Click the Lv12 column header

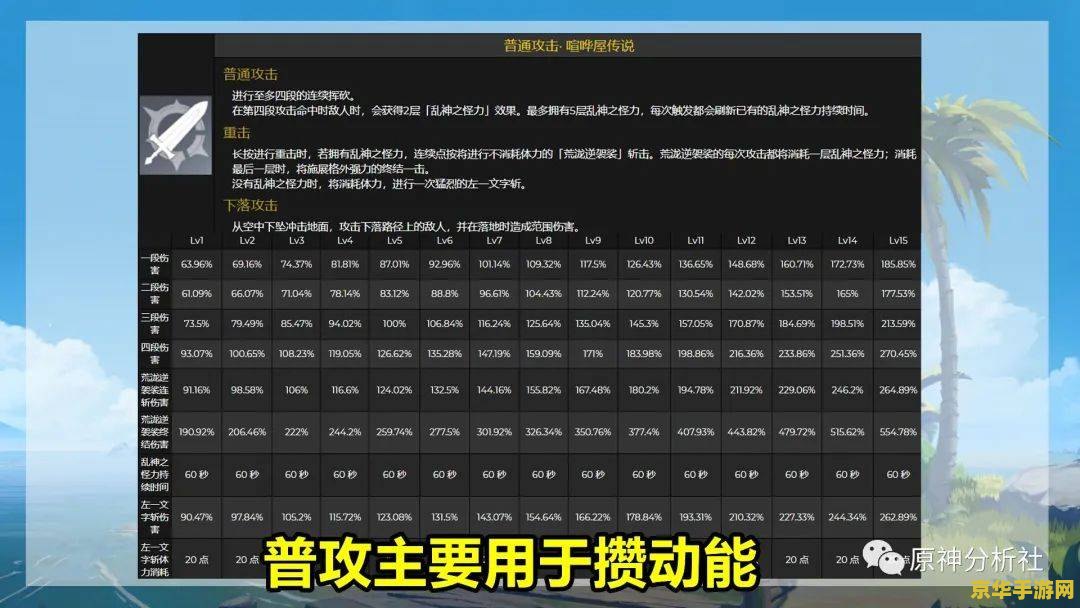click(x=746, y=240)
